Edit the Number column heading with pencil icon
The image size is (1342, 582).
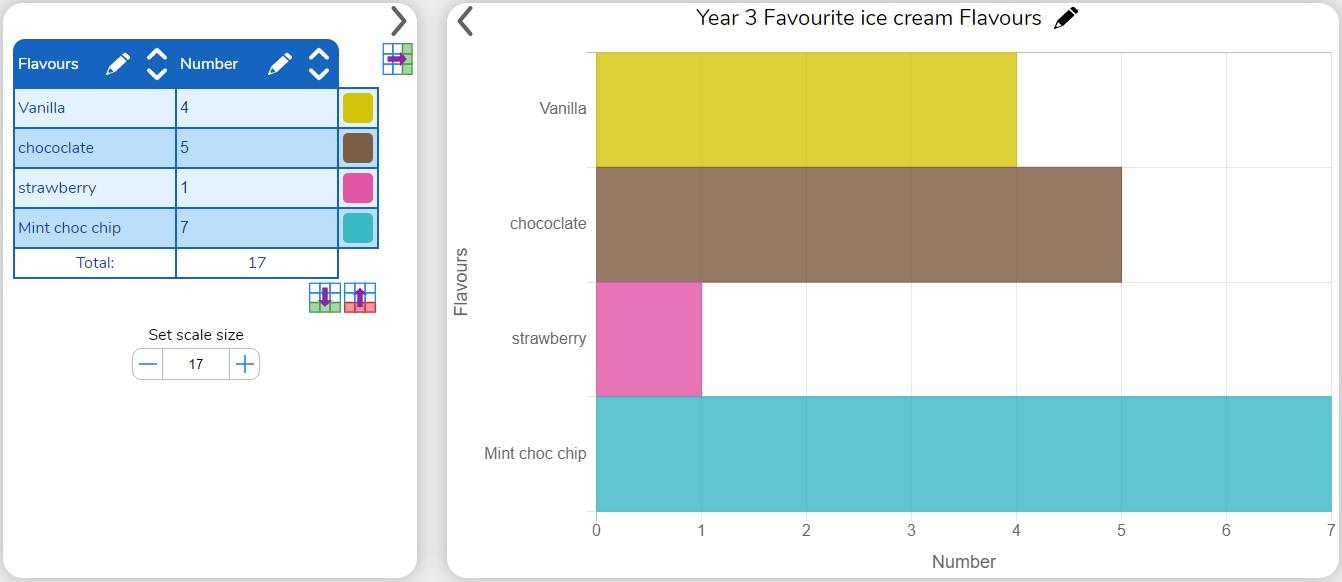click(280, 64)
